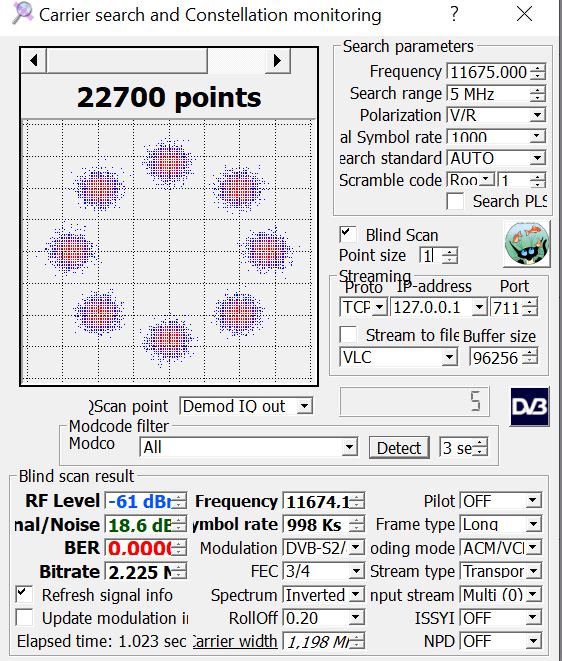Open IQScan point Demod IQ out dropdown
Screen dimensions: 562x661
tap(304, 406)
